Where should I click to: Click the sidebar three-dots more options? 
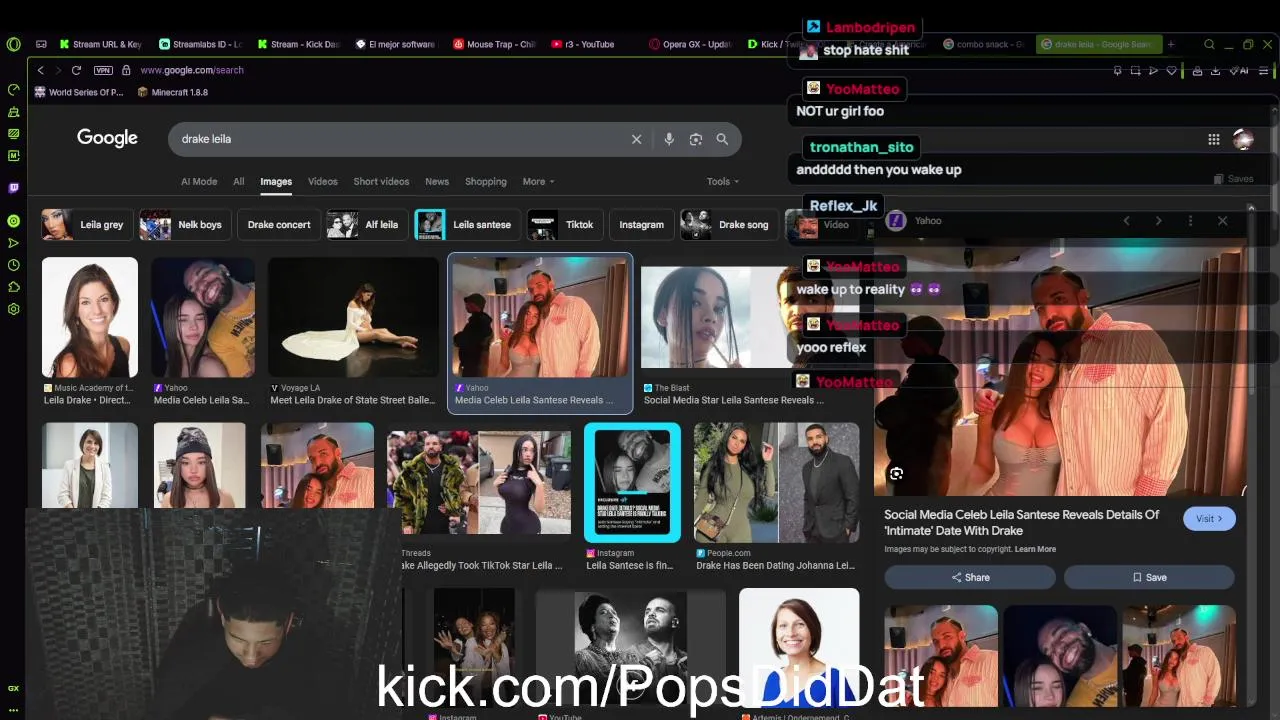(x=13, y=709)
